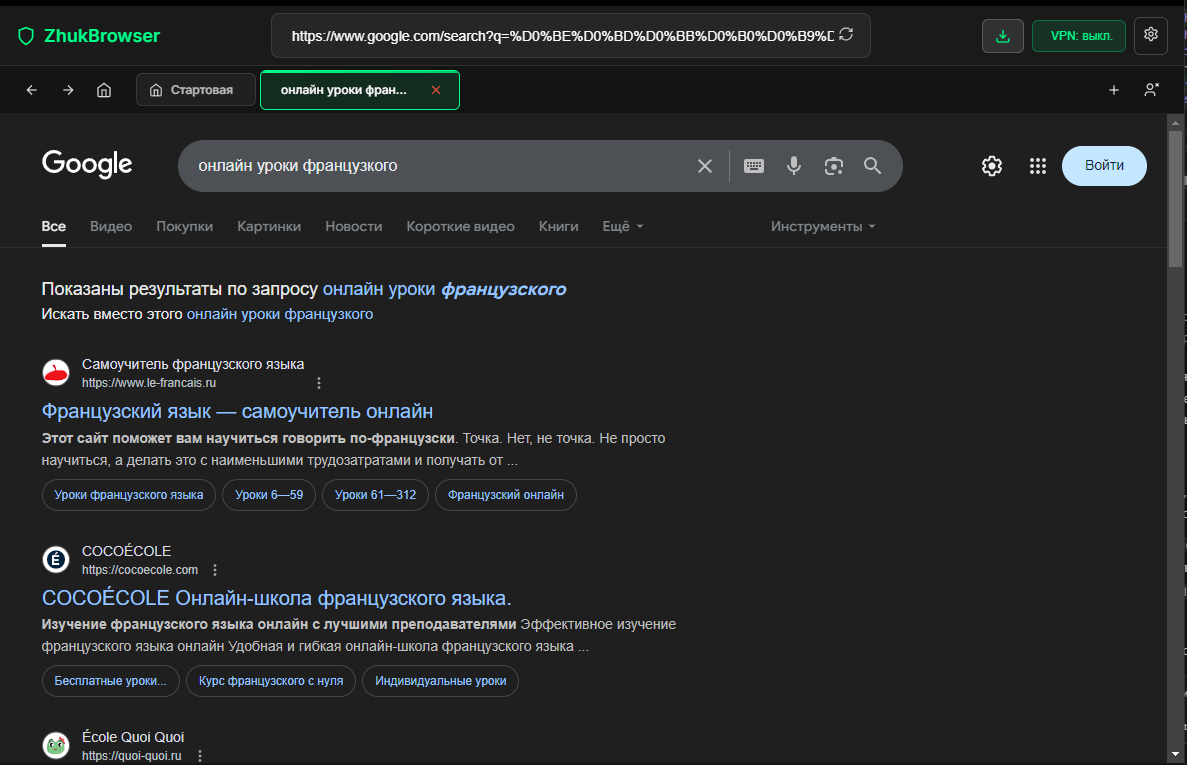The width and height of the screenshot is (1187, 765).
Task: Expand the Ещё dropdown
Action: (622, 226)
